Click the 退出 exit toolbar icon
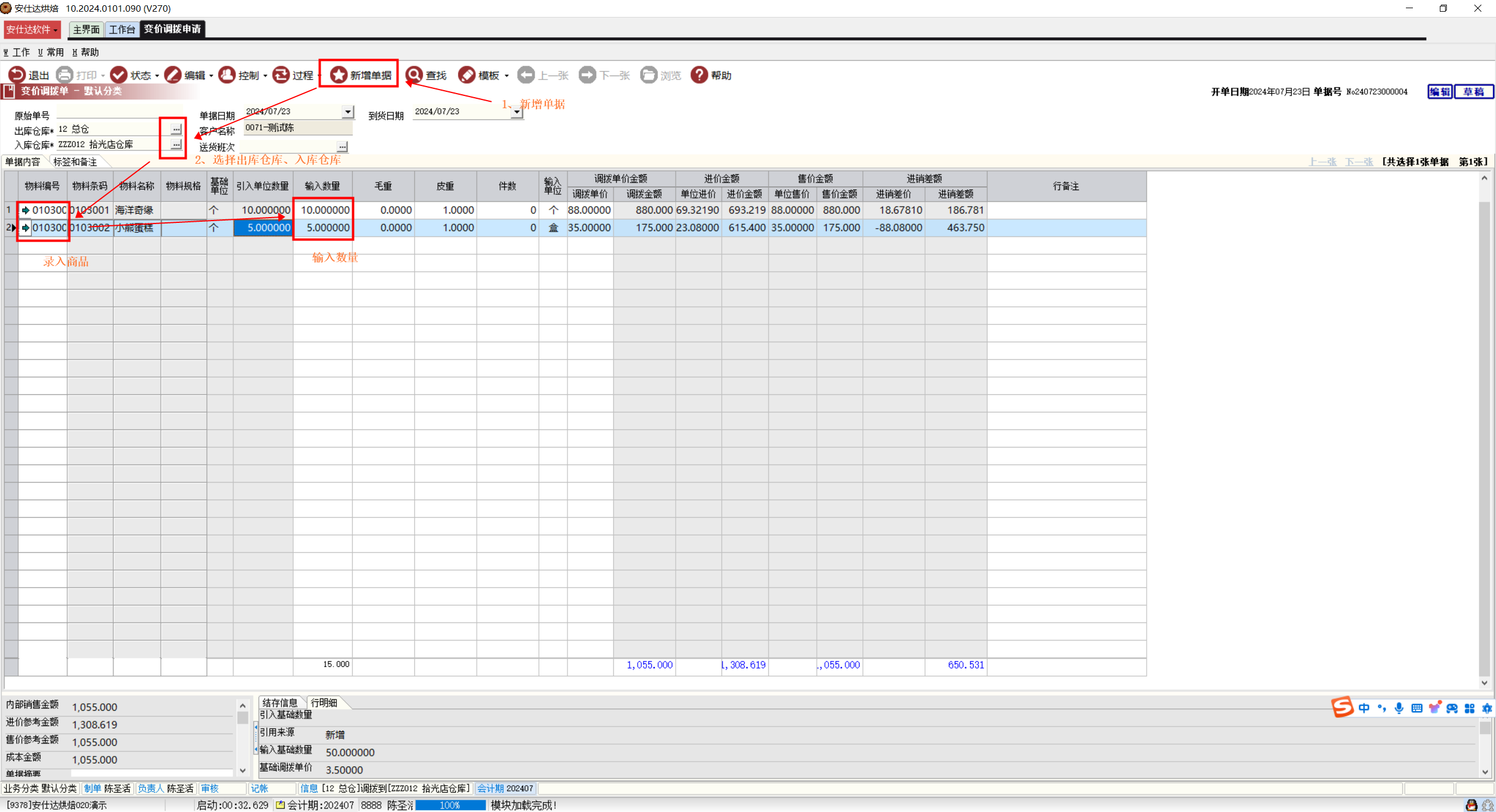Viewport: 1496px width, 812px height. (17, 75)
